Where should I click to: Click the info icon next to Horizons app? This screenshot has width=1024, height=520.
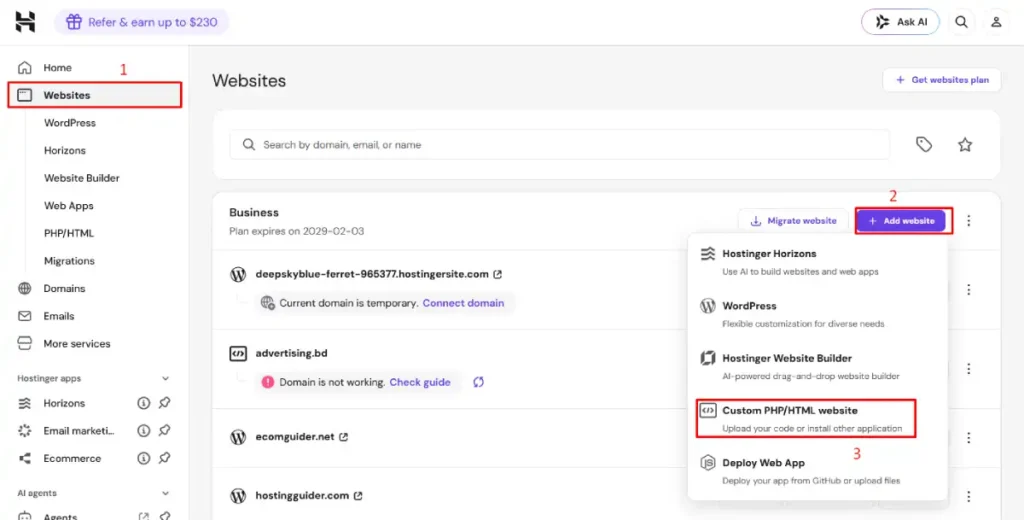point(144,403)
